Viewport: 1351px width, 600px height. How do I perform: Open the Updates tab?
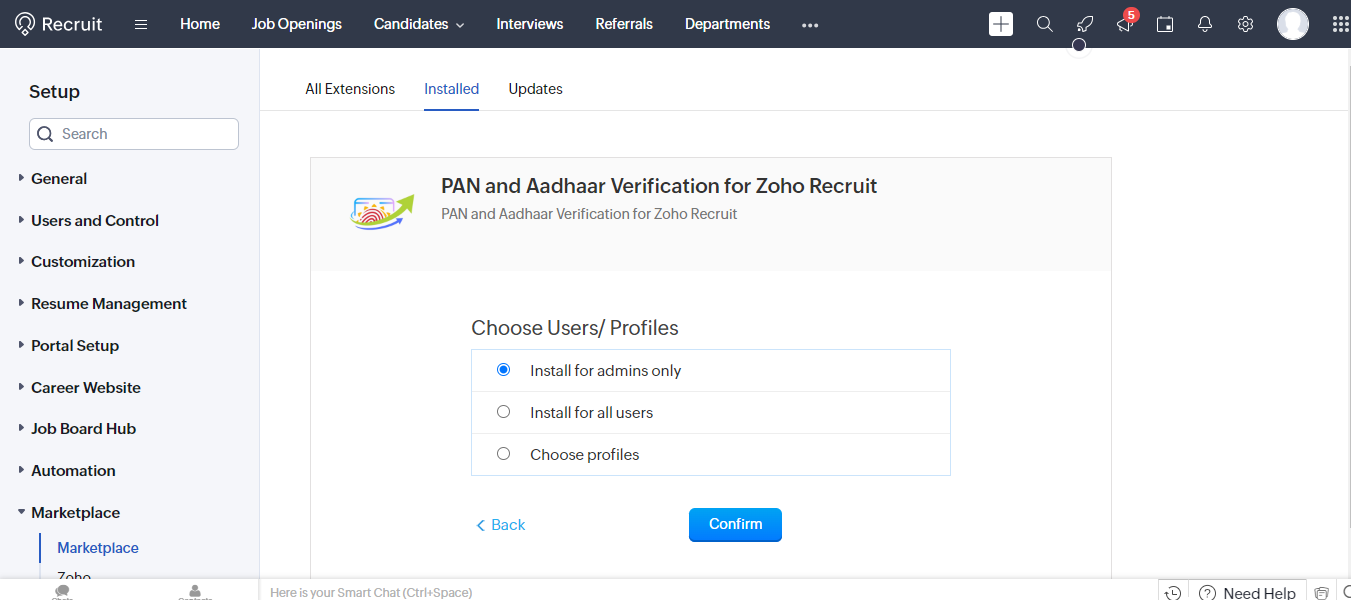[x=535, y=89]
